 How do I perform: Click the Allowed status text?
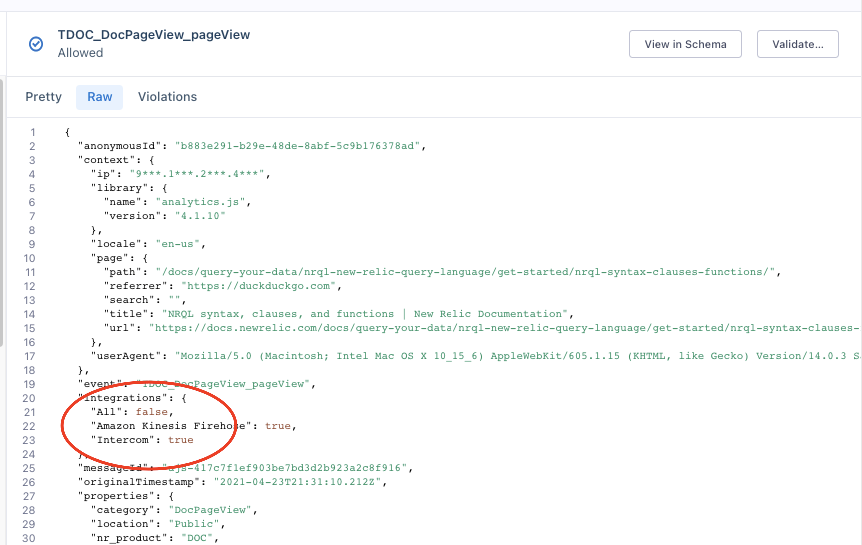80,53
